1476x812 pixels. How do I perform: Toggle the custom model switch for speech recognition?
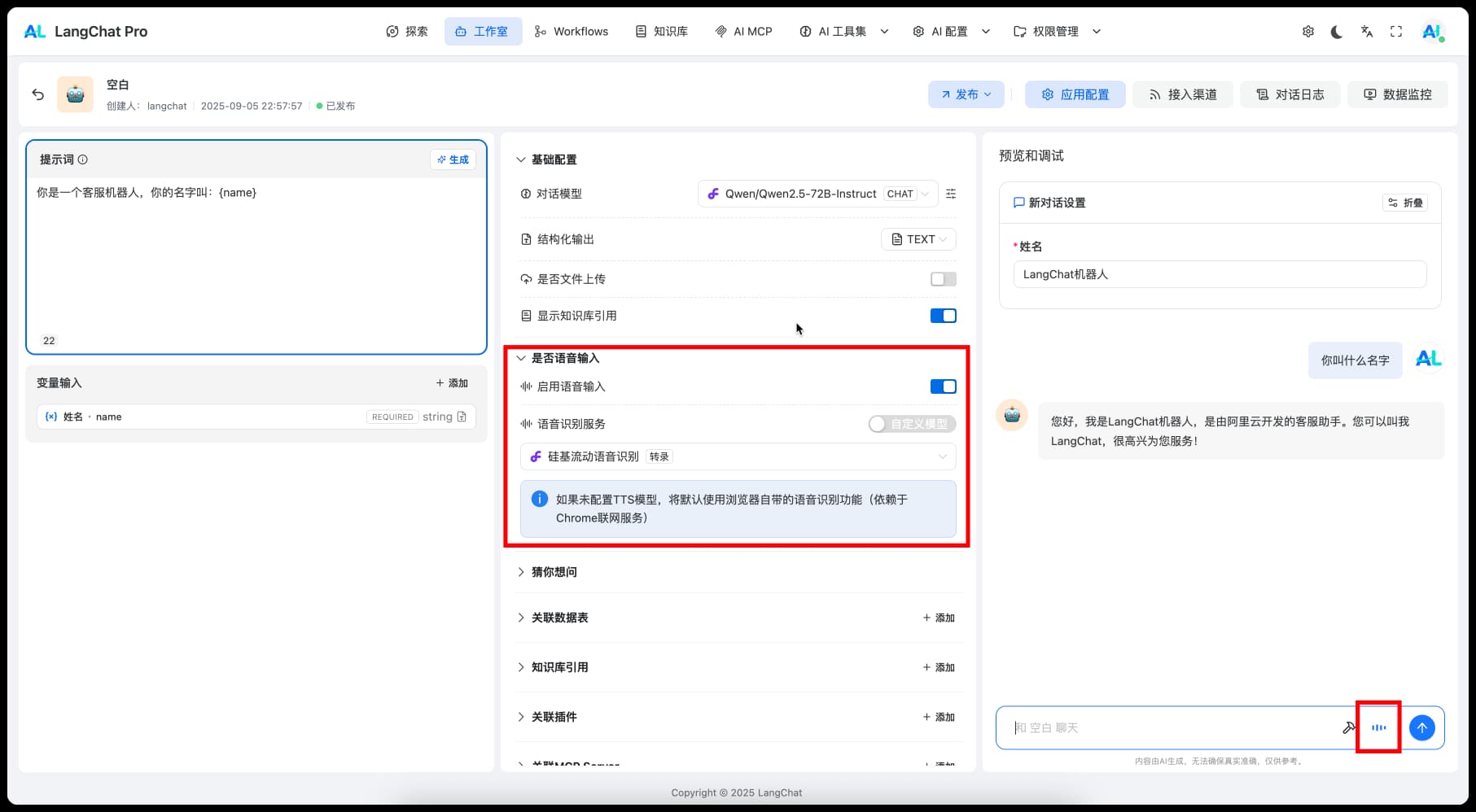tap(911, 424)
